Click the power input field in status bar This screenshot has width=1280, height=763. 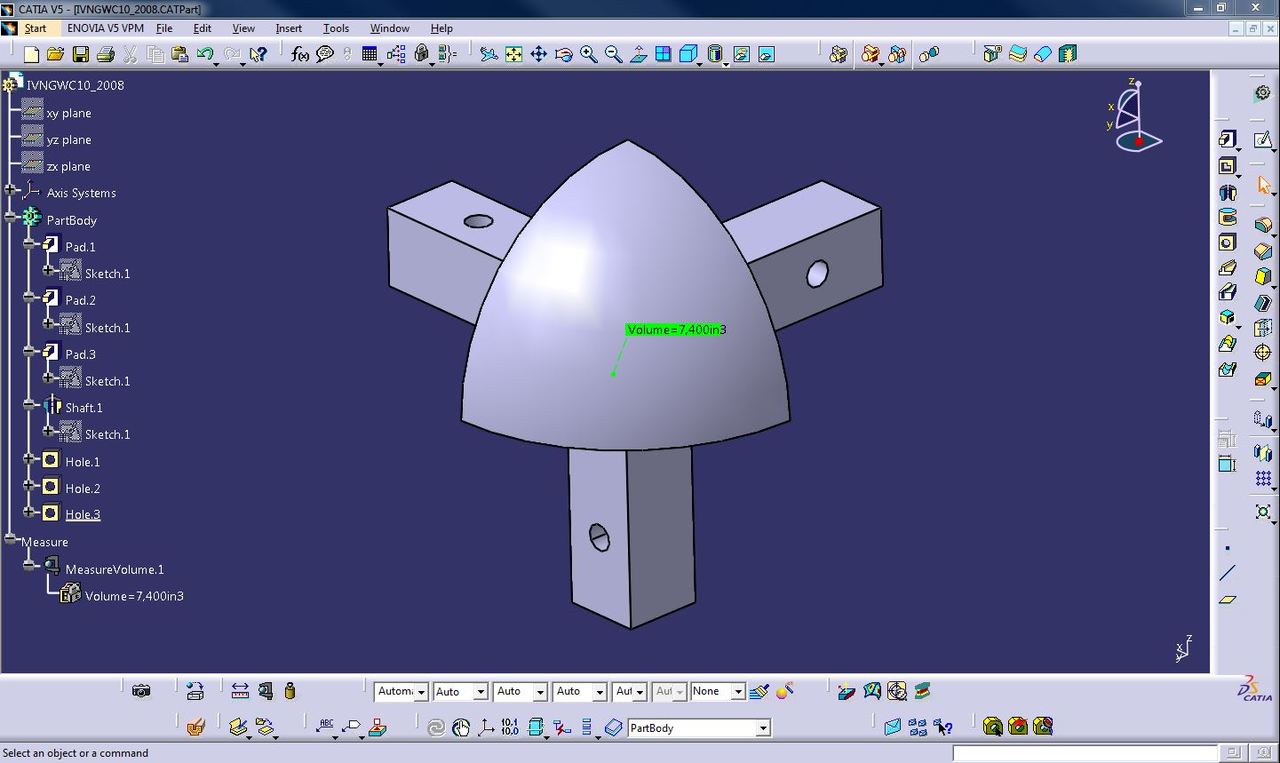pyautogui.click(x=1085, y=752)
